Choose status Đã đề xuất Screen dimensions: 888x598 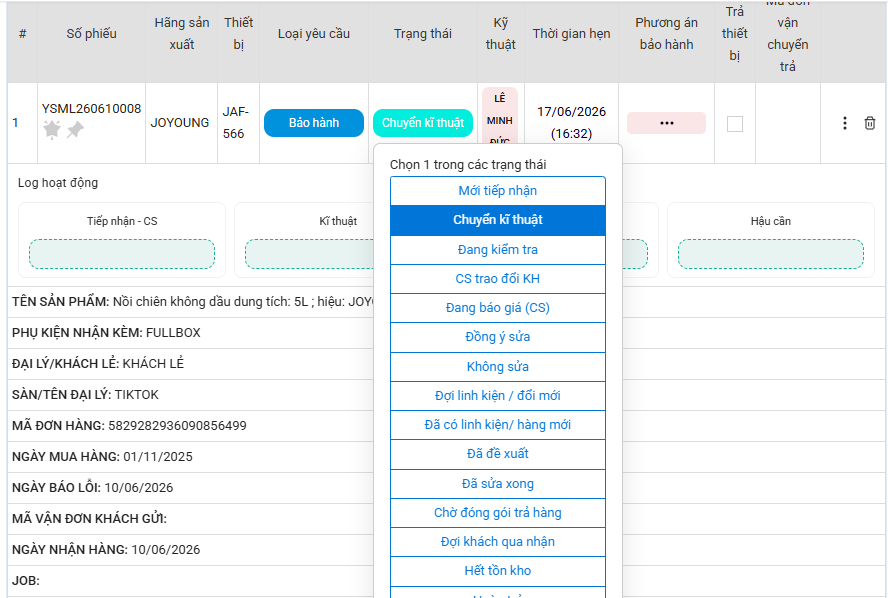click(498, 454)
